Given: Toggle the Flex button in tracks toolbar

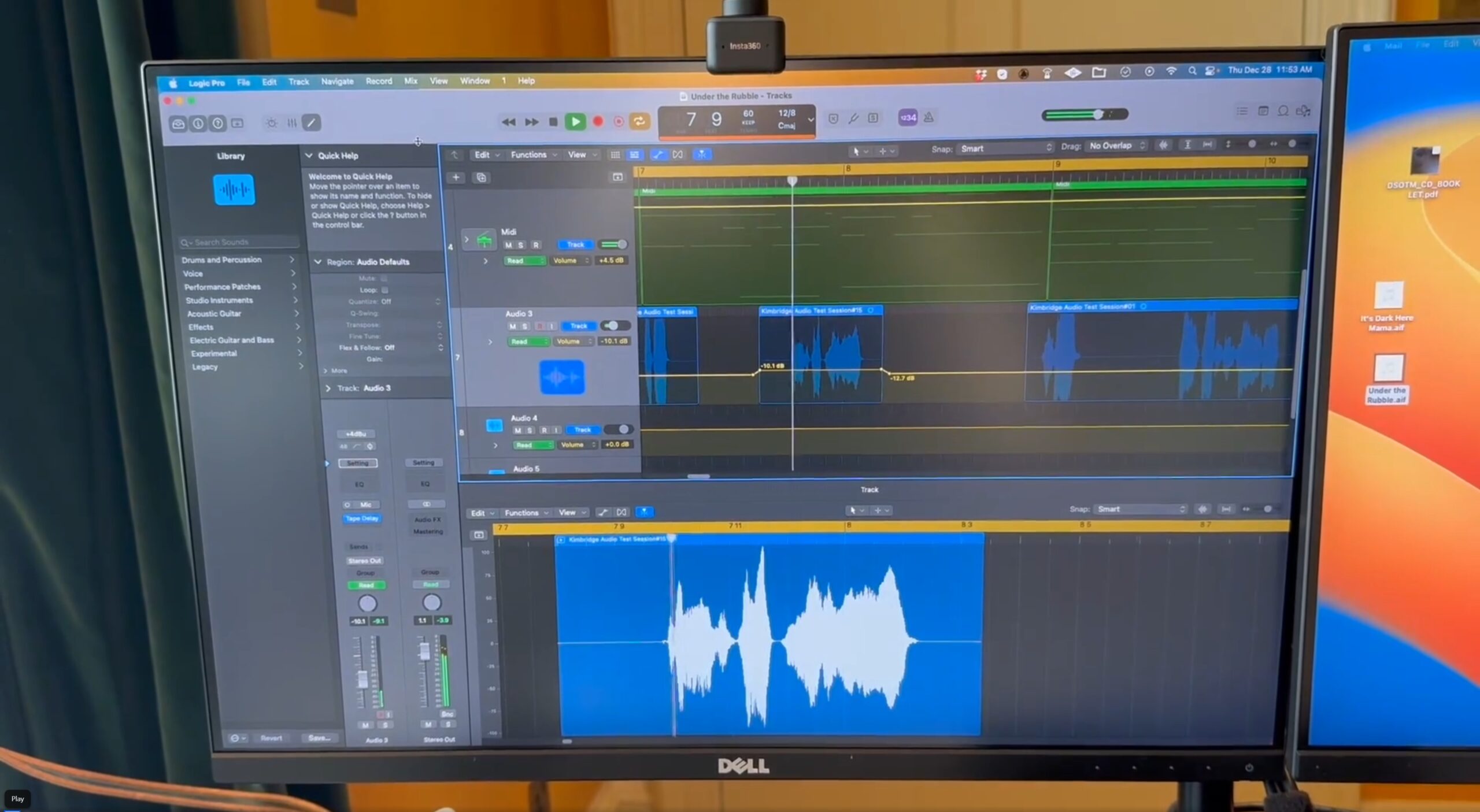Looking at the screenshot, I should pyautogui.click(x=678, y=154).
